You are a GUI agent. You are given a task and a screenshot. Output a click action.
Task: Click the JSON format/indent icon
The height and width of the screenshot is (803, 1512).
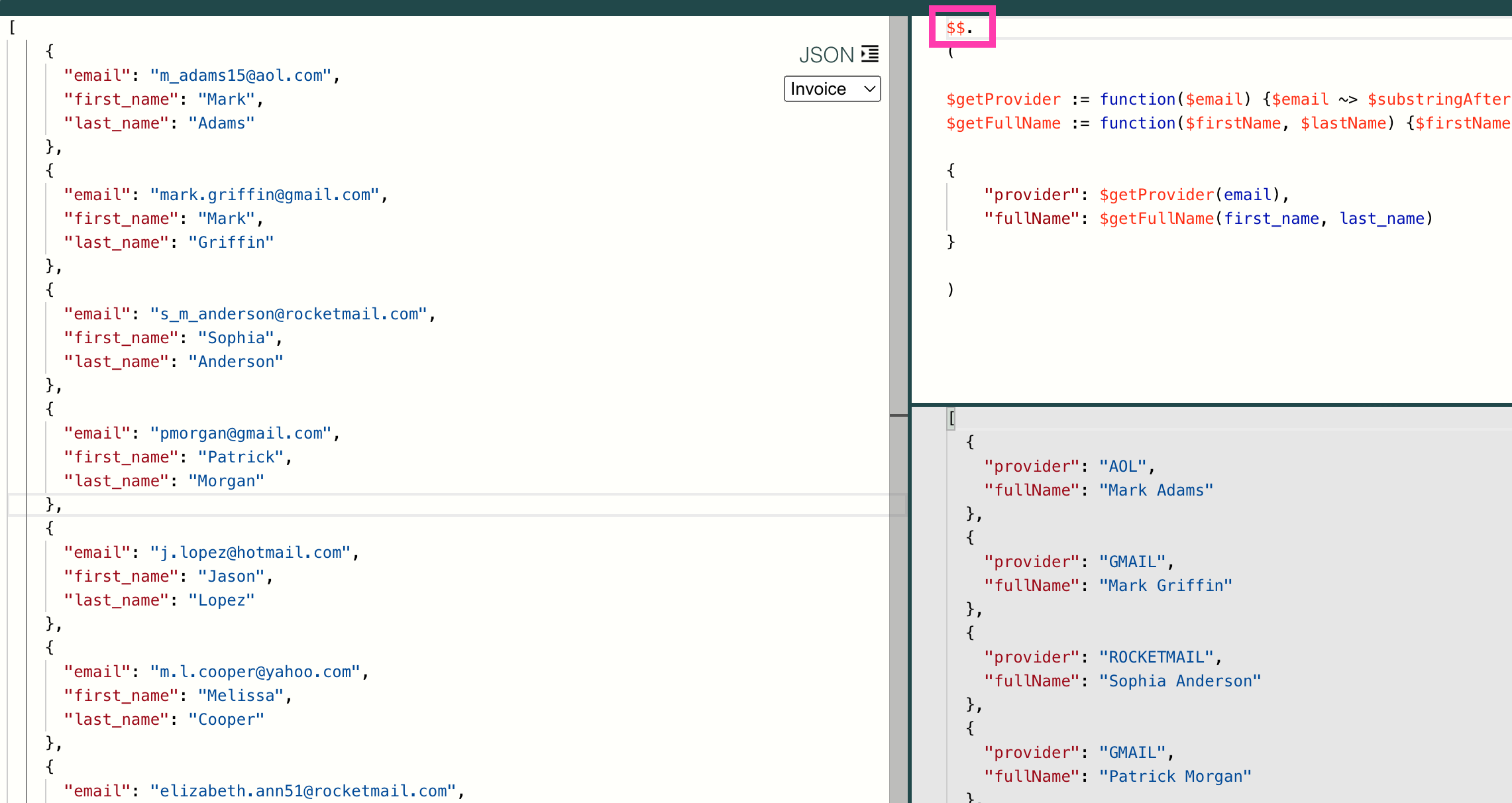tap(870, 54)
